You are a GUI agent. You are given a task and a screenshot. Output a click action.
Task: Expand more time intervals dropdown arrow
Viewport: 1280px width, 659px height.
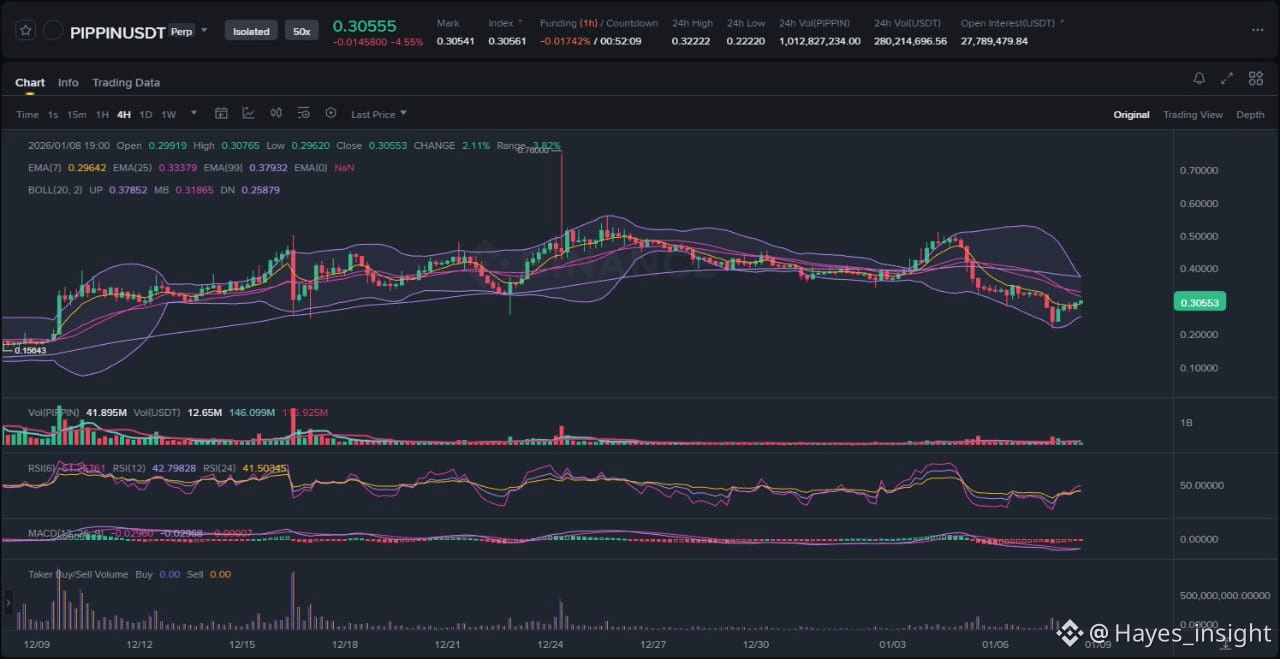(x=194, y=114)
